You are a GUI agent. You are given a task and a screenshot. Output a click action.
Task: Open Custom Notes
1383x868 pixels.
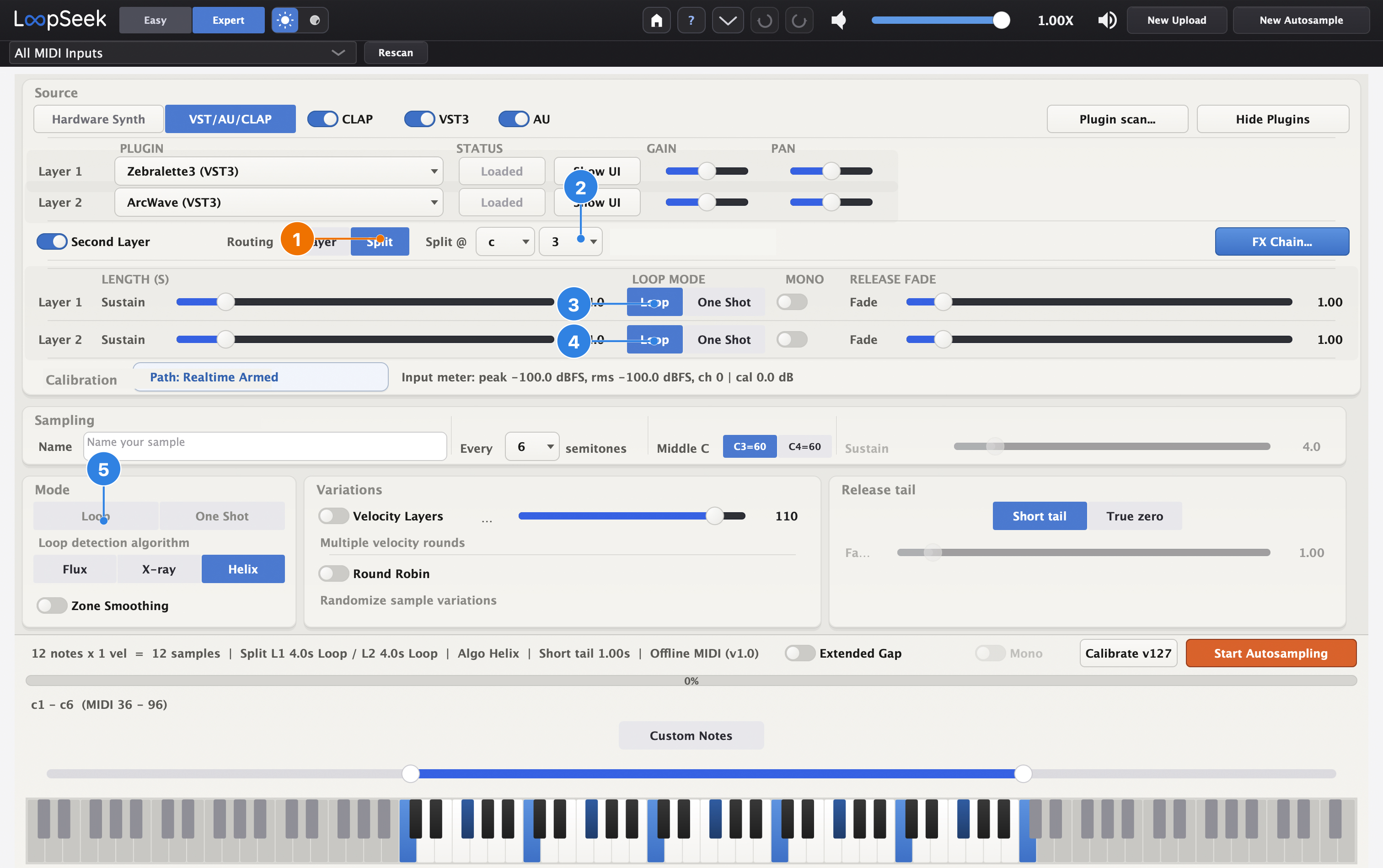pos(691,735)
